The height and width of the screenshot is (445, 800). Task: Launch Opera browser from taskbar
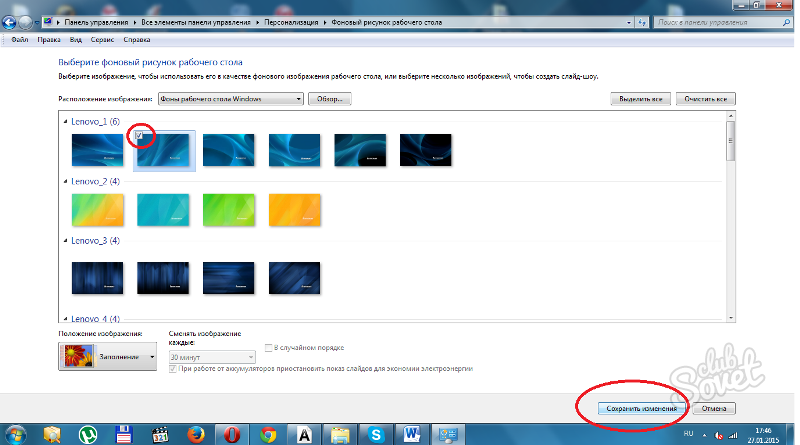[229, 433]
